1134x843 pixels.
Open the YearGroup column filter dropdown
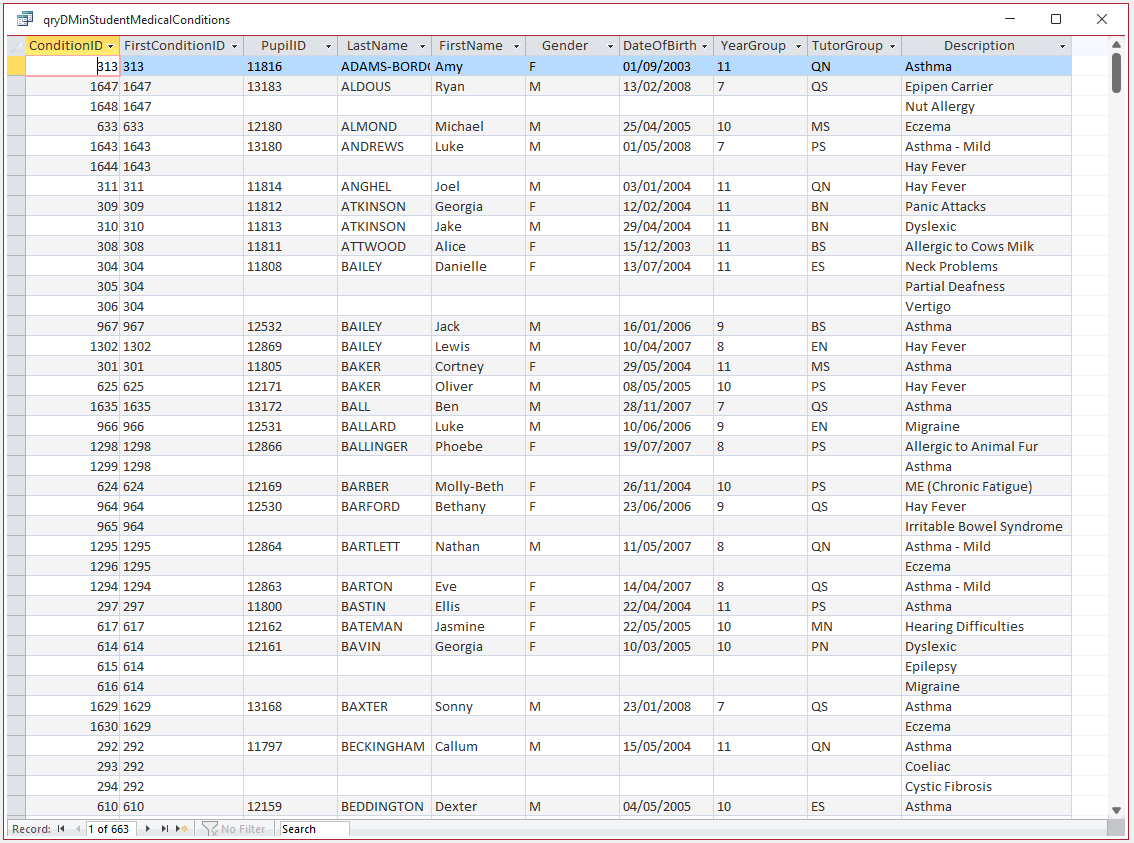tap(798, 46)
